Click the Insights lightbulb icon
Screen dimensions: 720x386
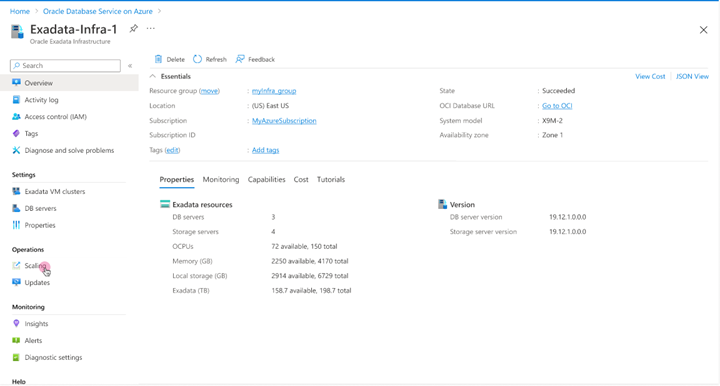pyautogui.click(x=16, y=324)
